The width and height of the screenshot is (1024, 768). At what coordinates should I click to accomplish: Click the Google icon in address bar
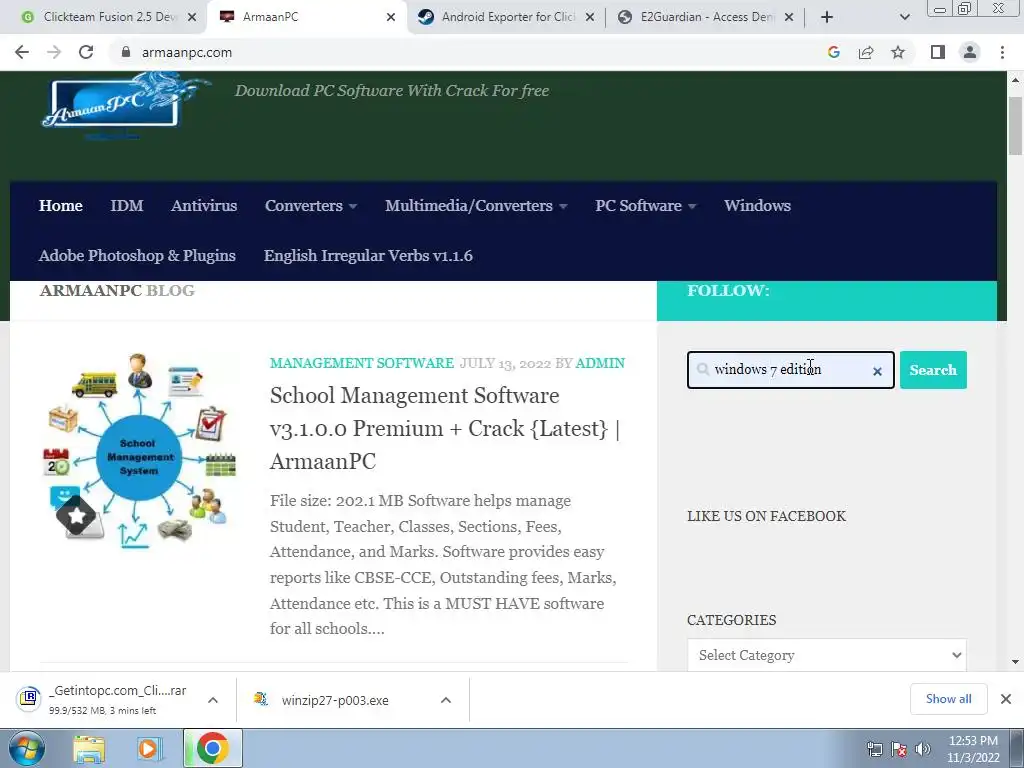pos(833,52)
